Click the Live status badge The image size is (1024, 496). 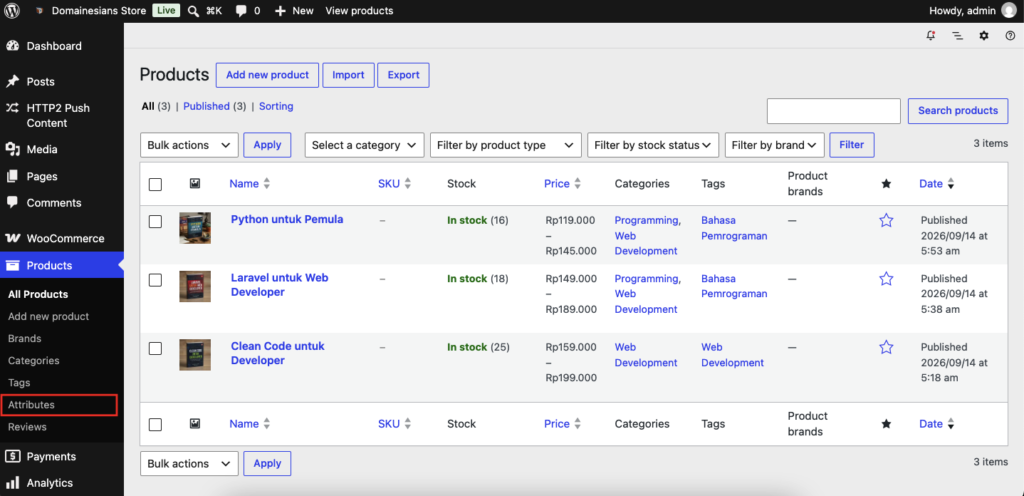(x=166, y=10)
